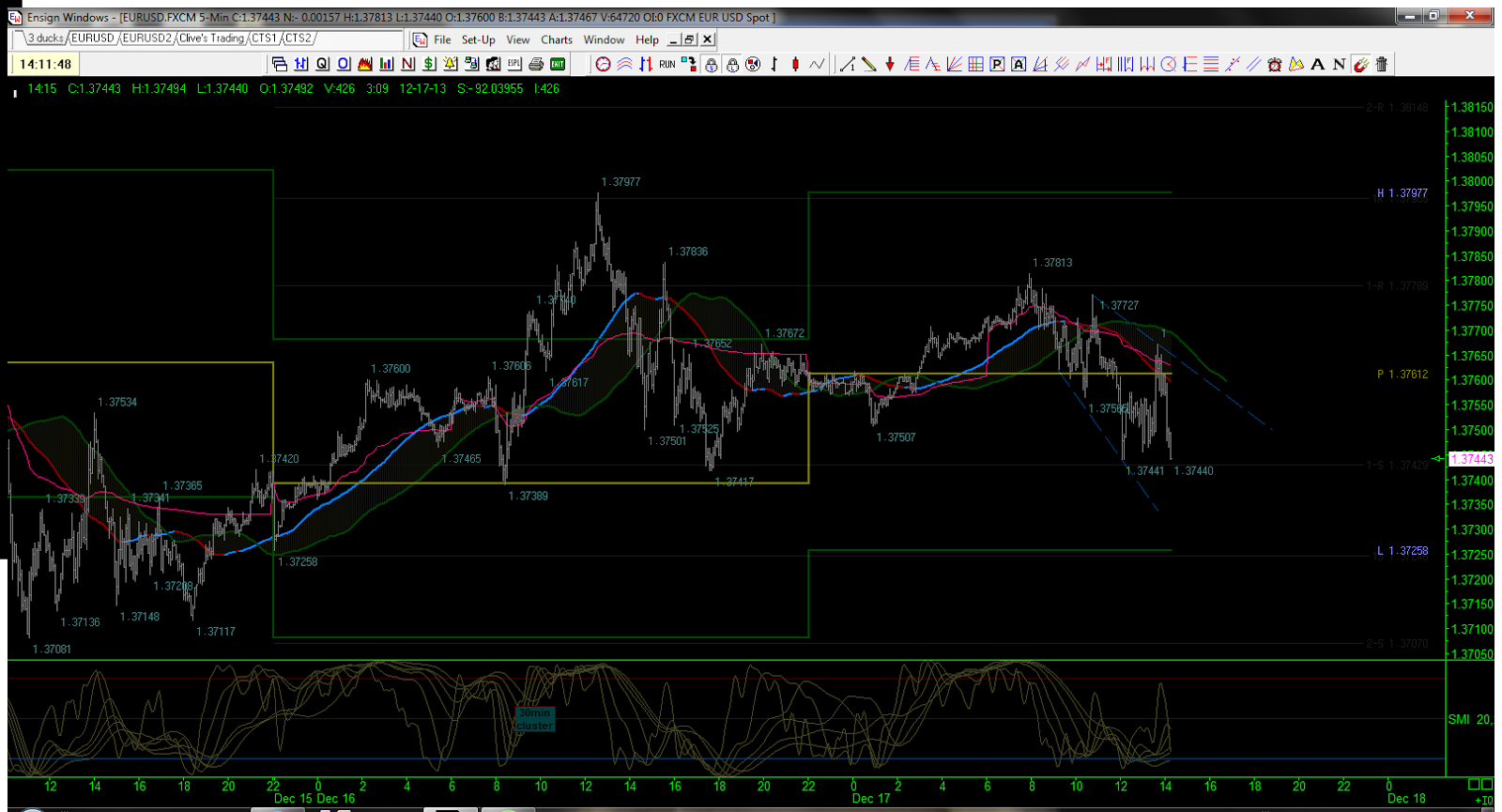Toggle the plain padlock icon
Image resolution: width=1502 pixels, height=812 pixels.
pyautogui.click(x=732, y=64)
